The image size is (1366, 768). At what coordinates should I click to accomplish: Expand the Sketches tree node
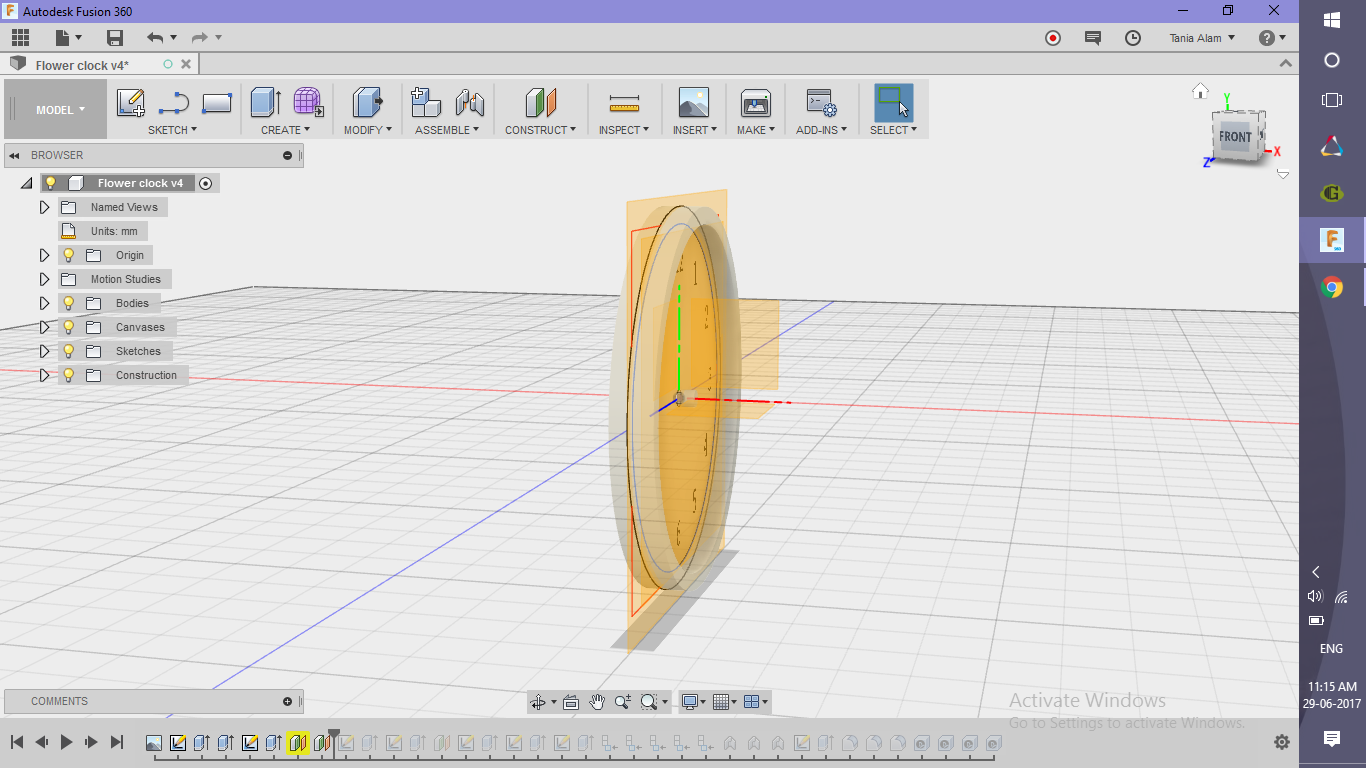click(x=44, y=351)
